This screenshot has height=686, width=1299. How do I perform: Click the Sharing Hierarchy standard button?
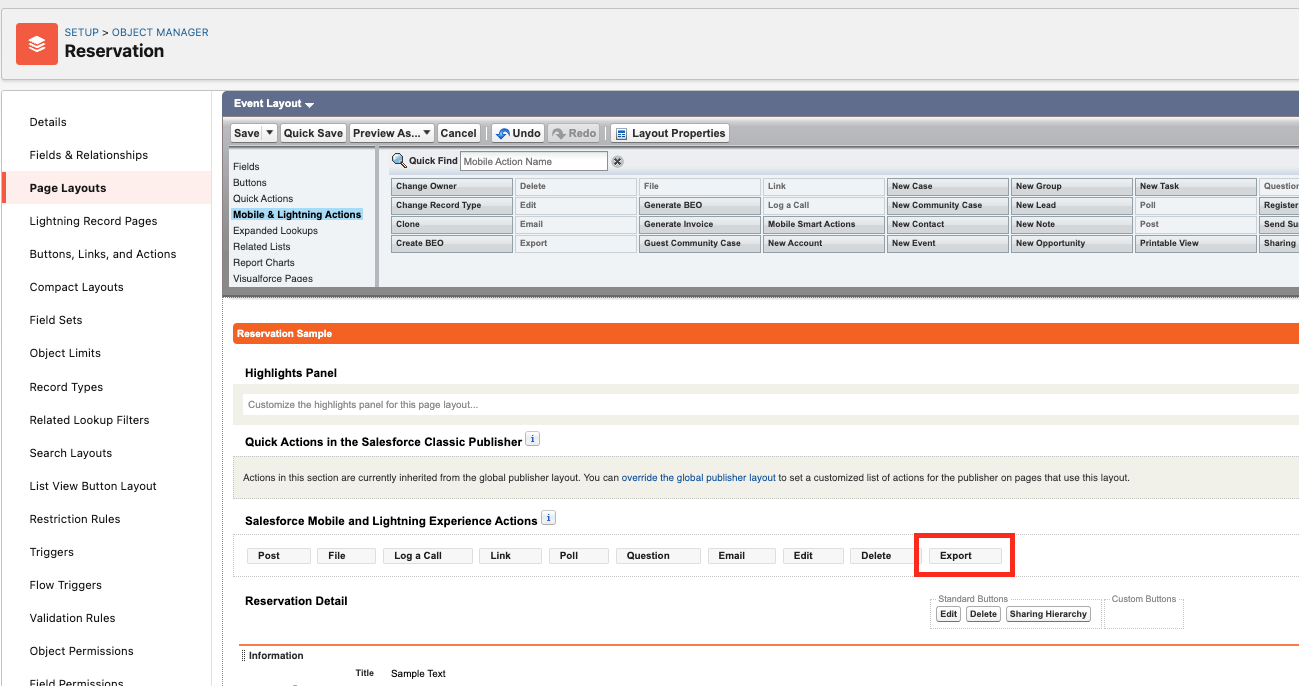pos(1048,614)
